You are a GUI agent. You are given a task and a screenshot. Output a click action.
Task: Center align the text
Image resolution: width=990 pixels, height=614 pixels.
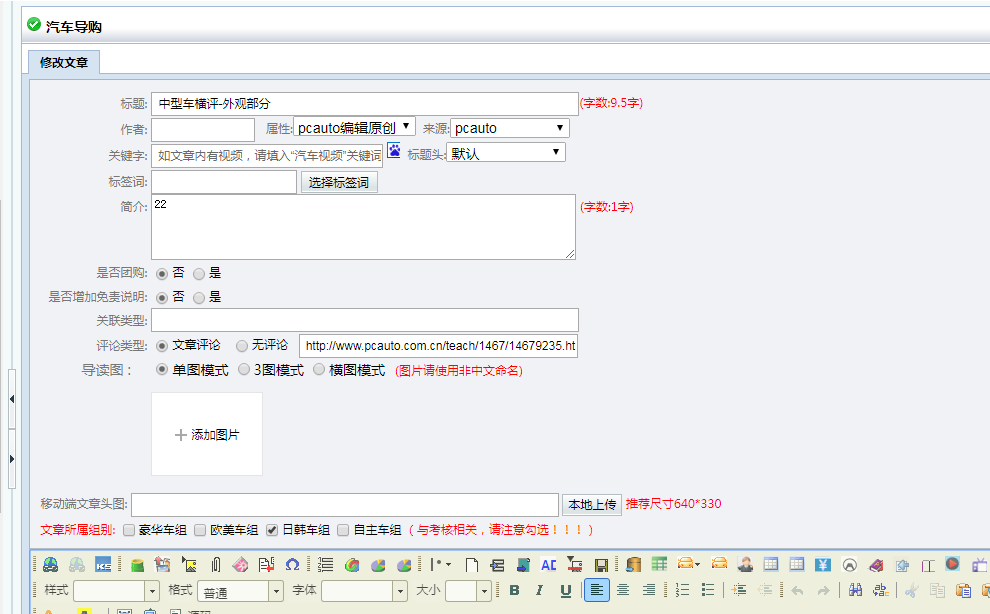[623, 590]
